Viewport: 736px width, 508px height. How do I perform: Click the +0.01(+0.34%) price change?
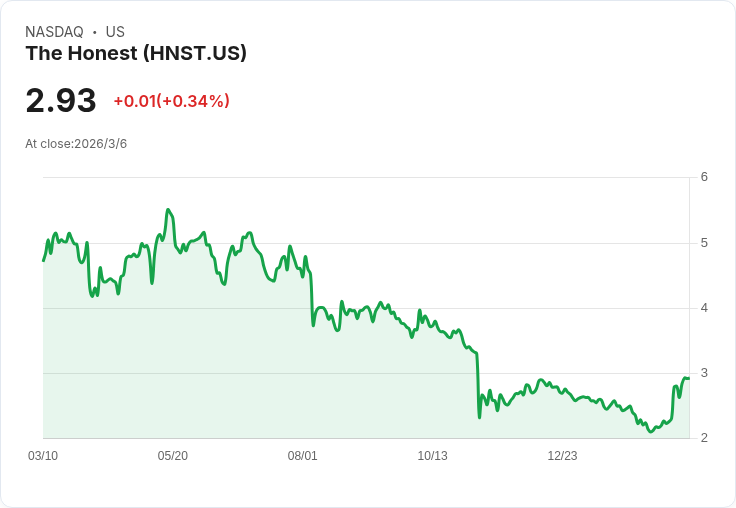pos(172,101)
